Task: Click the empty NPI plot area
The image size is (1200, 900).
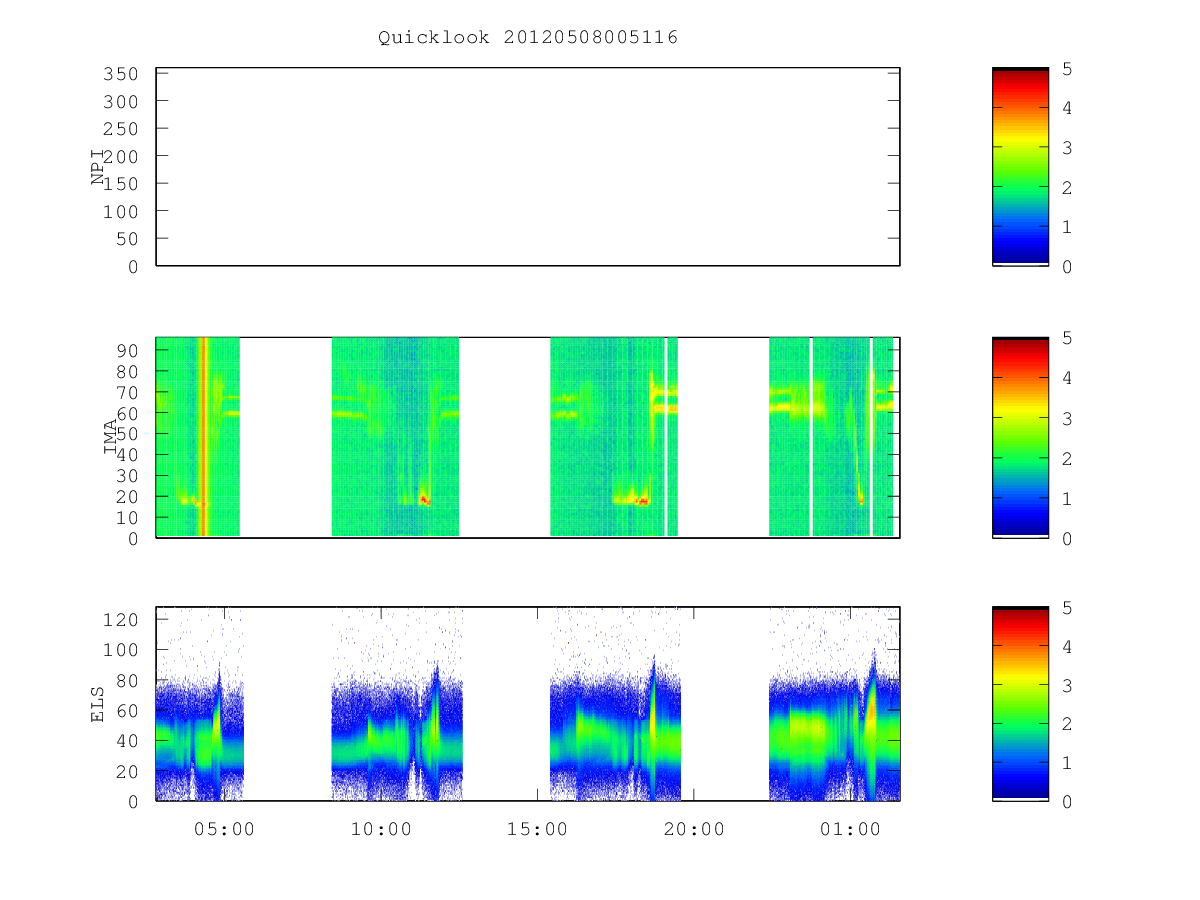Action: point(528,167)
